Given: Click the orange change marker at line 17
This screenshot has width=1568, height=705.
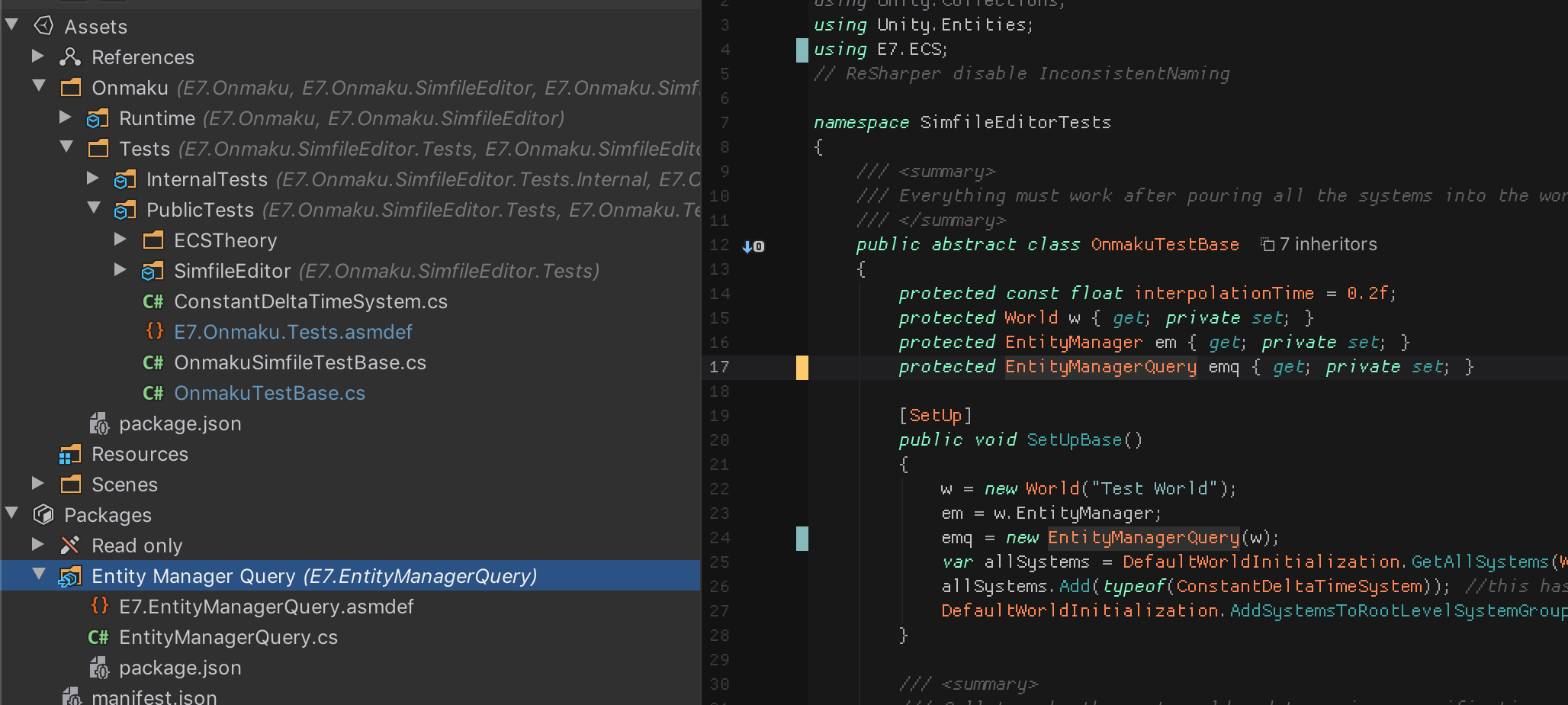Looking at the screenshot, I should (800, 367).
